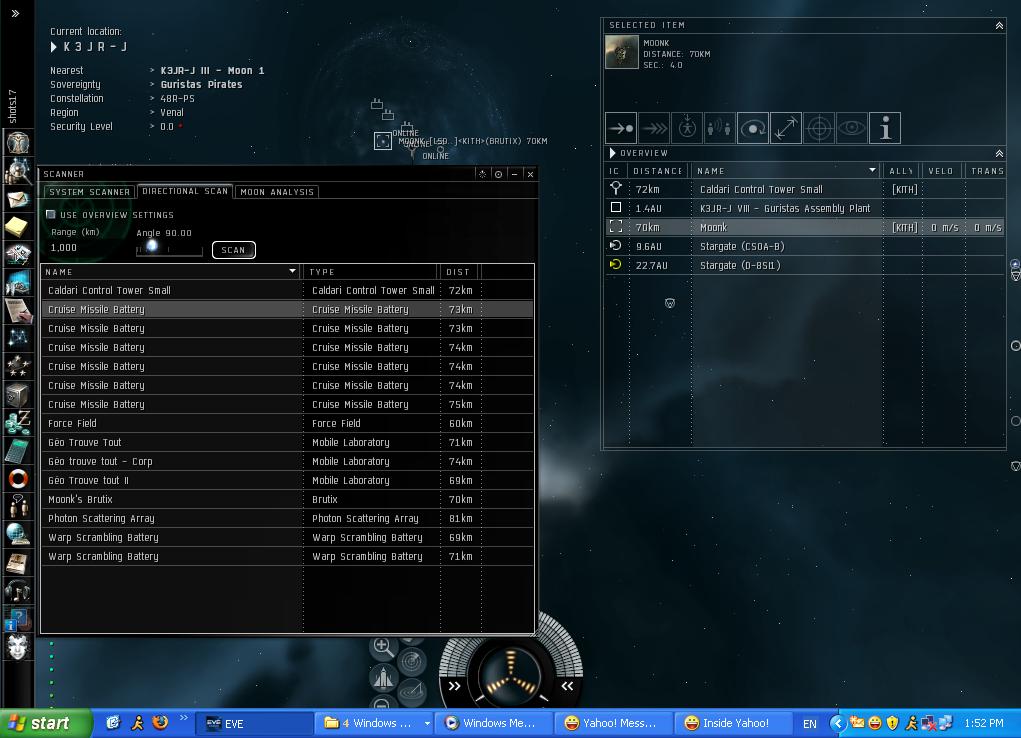This screenshot has height=738, width=1021.
Task: Click the Dist column header in Scanner
Action: pos(460,272)
